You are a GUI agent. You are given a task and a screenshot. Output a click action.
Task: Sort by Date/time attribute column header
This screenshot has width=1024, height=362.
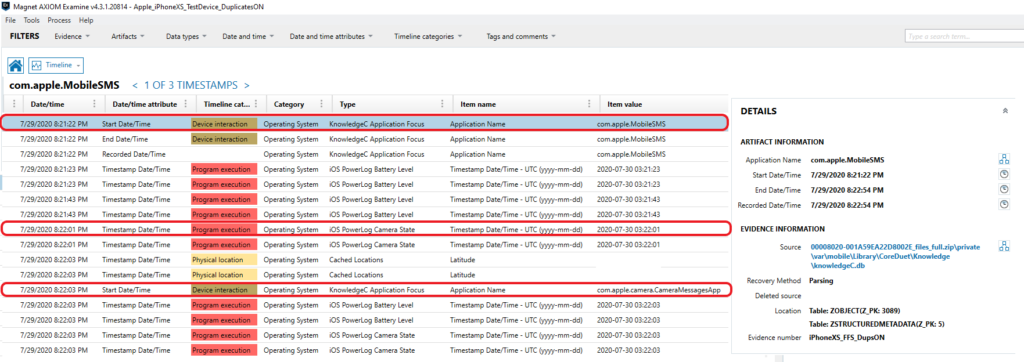coord(145,104)
